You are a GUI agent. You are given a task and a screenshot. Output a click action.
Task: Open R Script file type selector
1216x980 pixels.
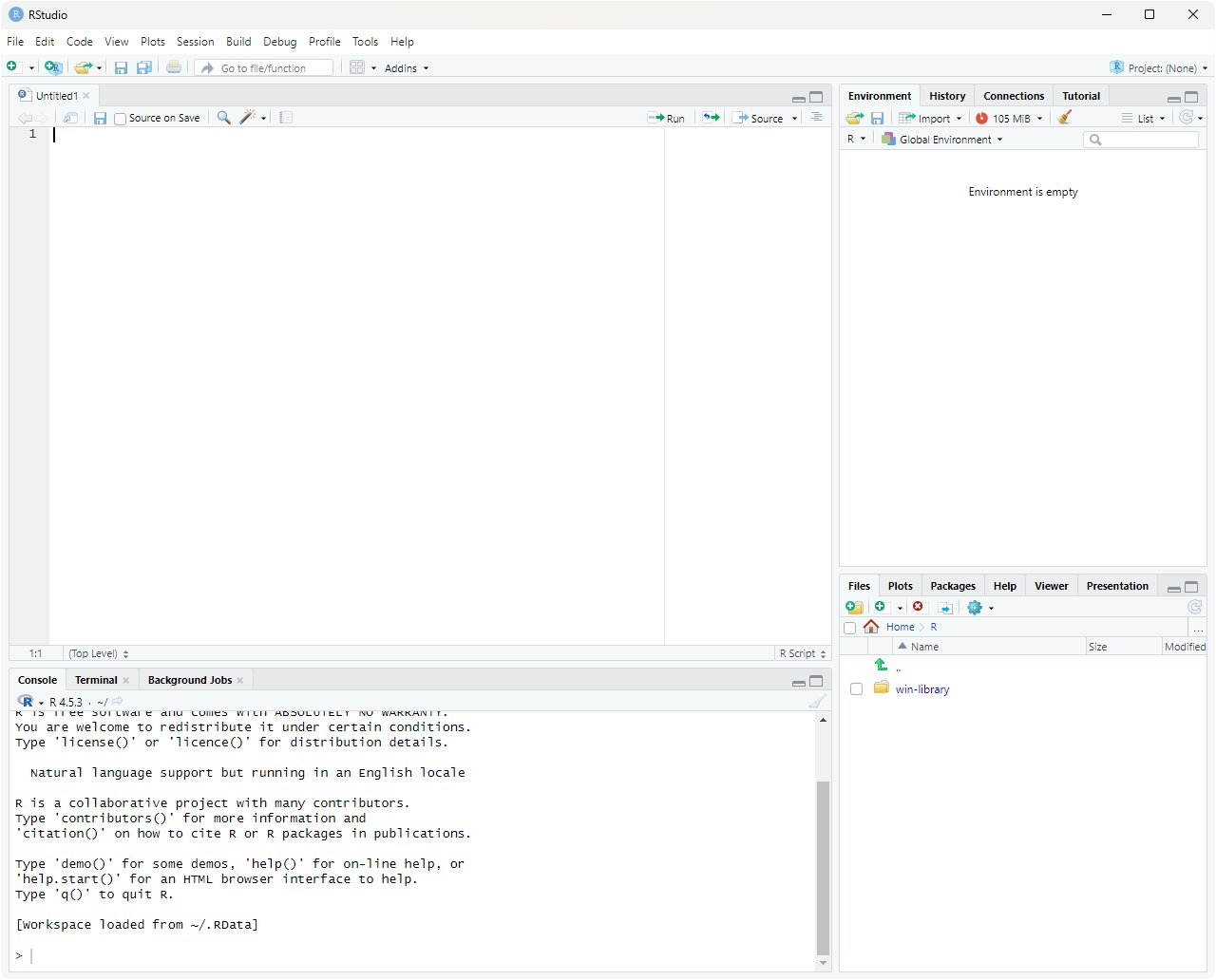[x=803, y=653]
